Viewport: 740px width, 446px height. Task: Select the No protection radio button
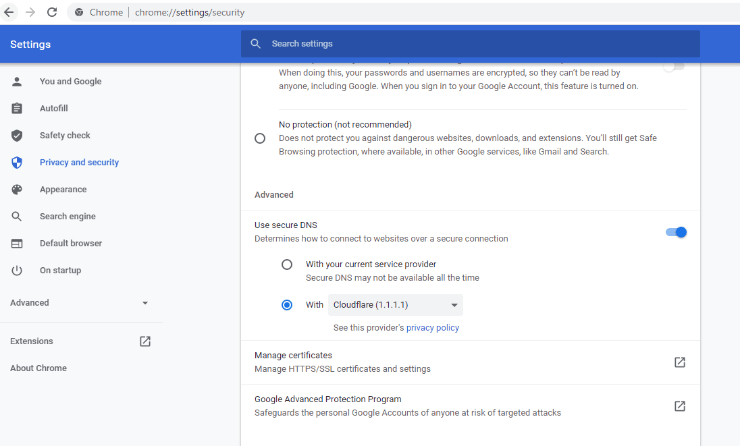point(260,138)
